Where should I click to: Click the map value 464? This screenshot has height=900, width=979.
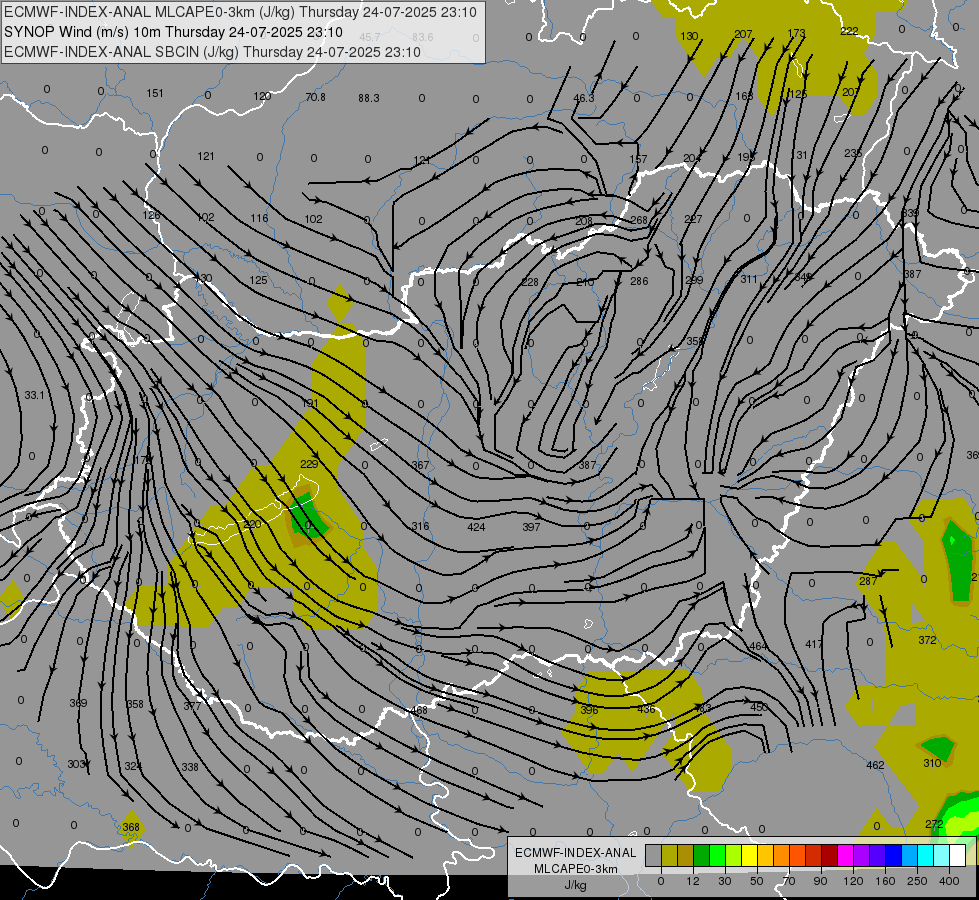(758, 646)
